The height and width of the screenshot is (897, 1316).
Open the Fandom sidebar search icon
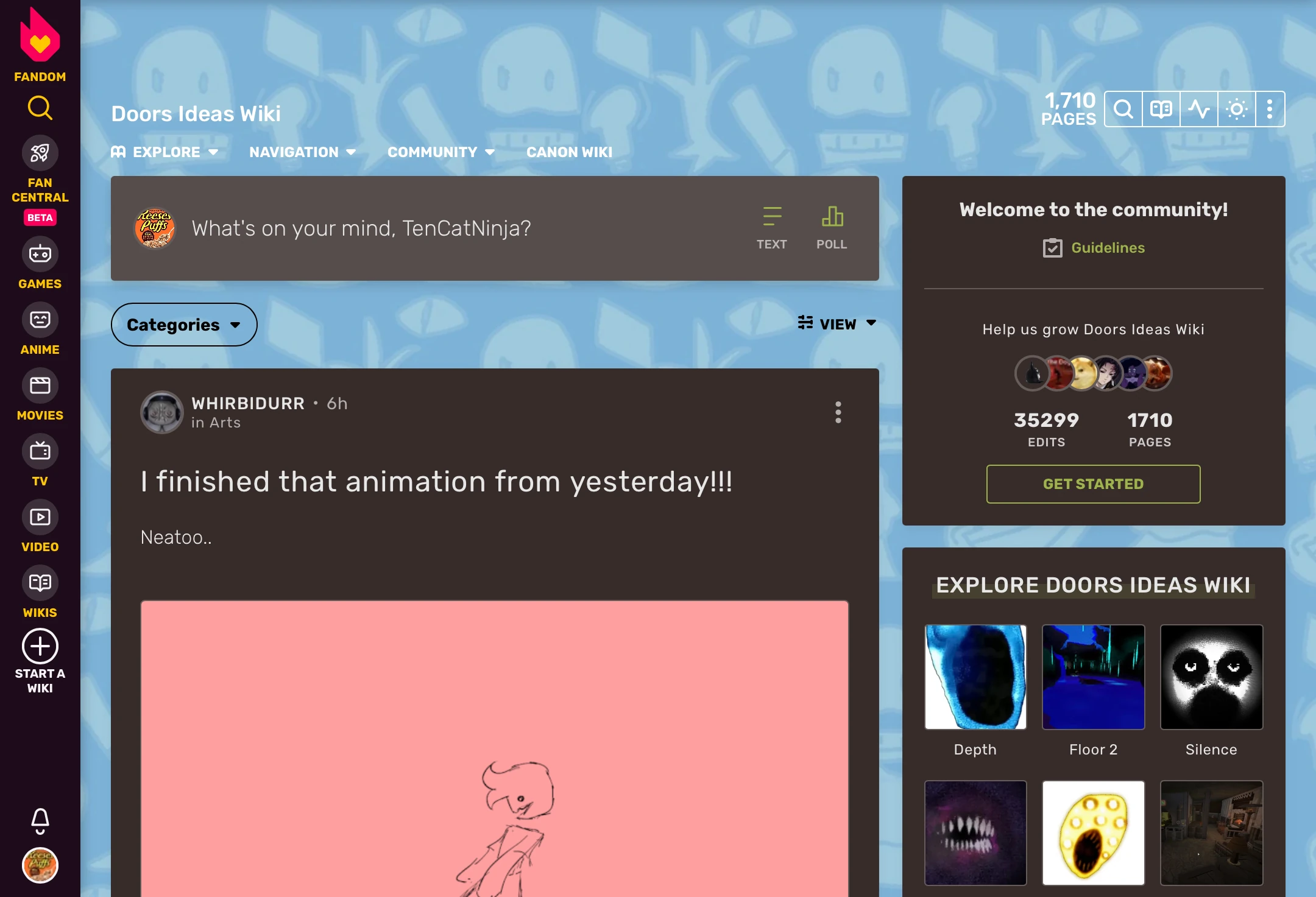[40, 108]
